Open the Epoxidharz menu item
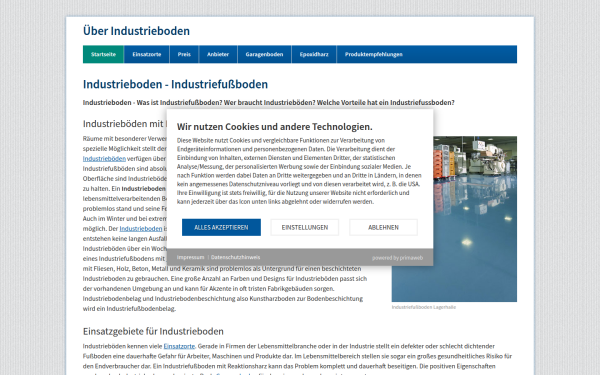 click(314, 54)
